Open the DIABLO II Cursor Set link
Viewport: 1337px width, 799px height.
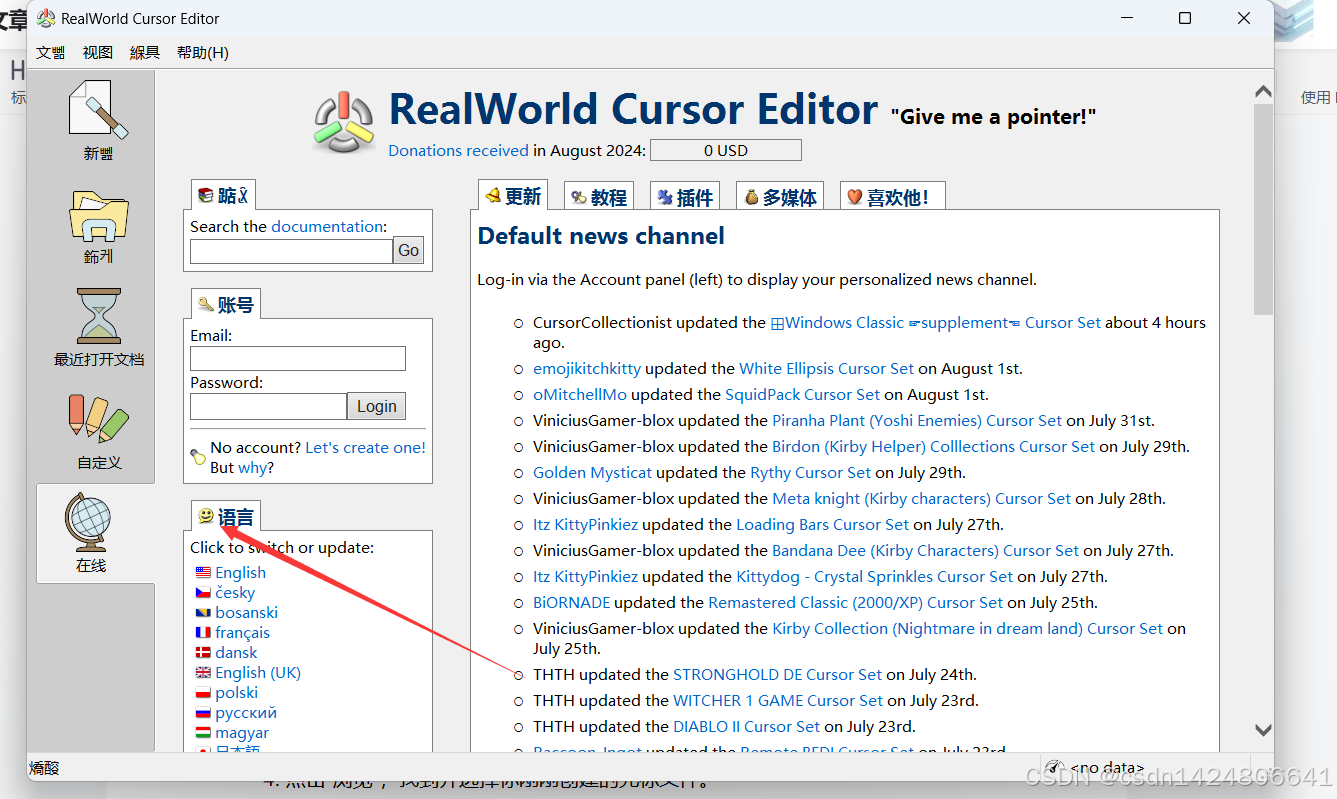[746, 727]
